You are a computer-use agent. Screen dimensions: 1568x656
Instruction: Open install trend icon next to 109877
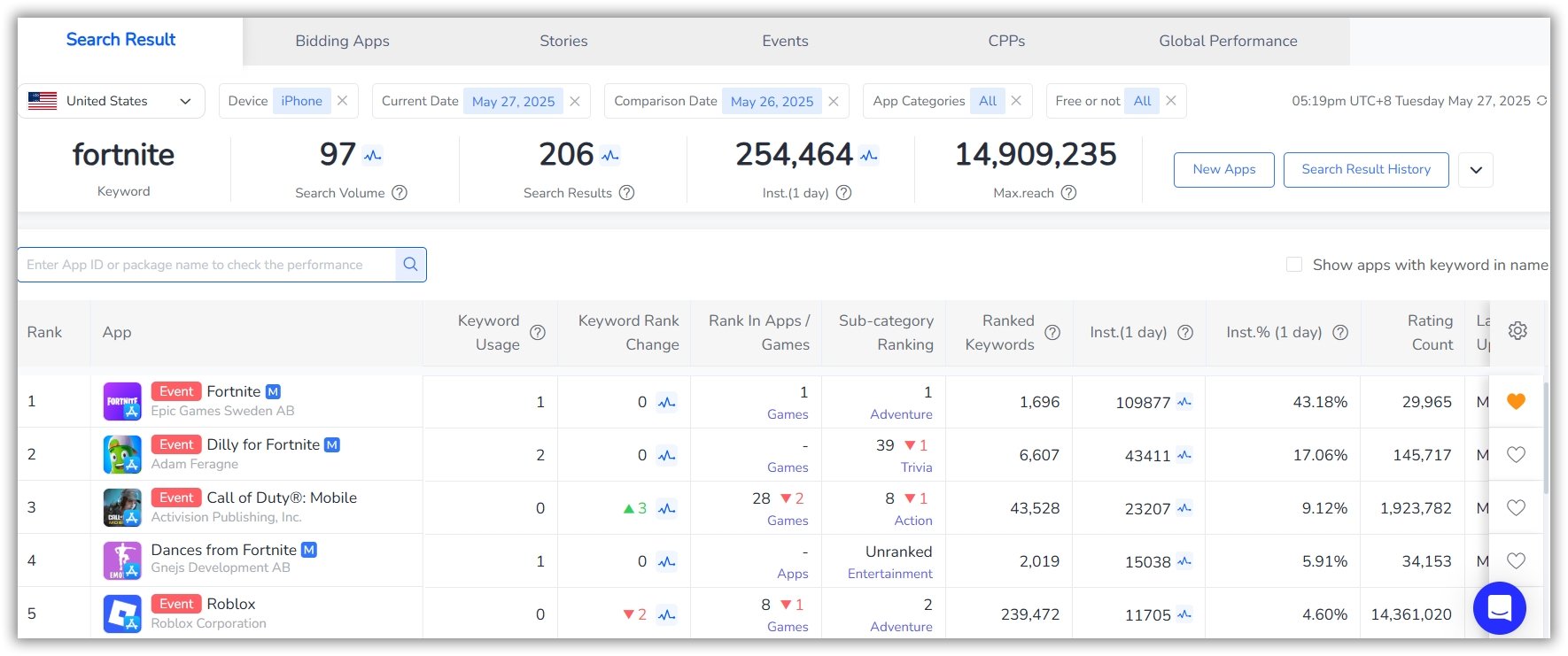1184,402
